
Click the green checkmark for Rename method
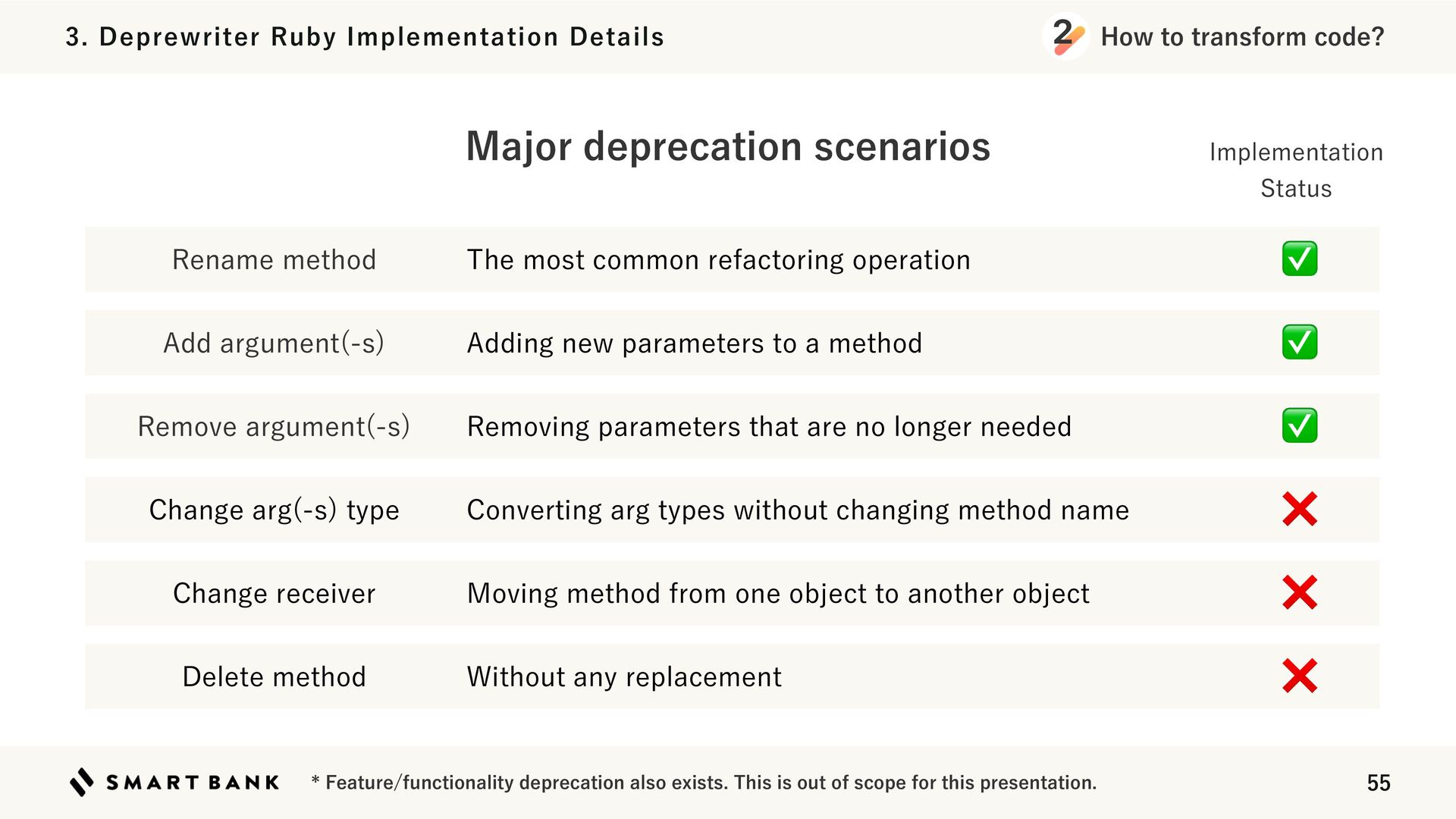(x=1299, y=259)
